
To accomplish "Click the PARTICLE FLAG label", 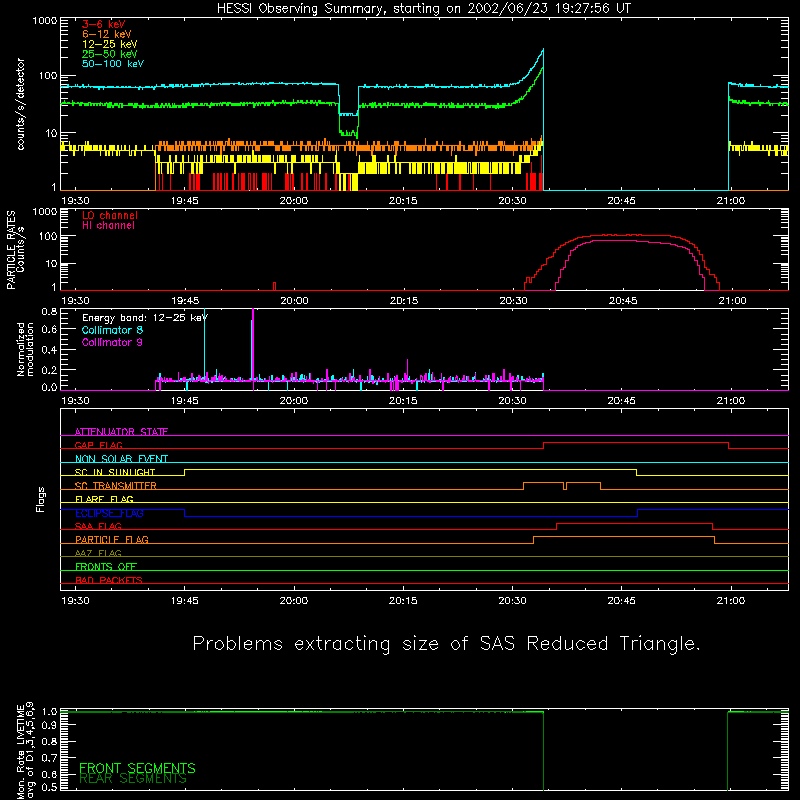I will [112, 539].
